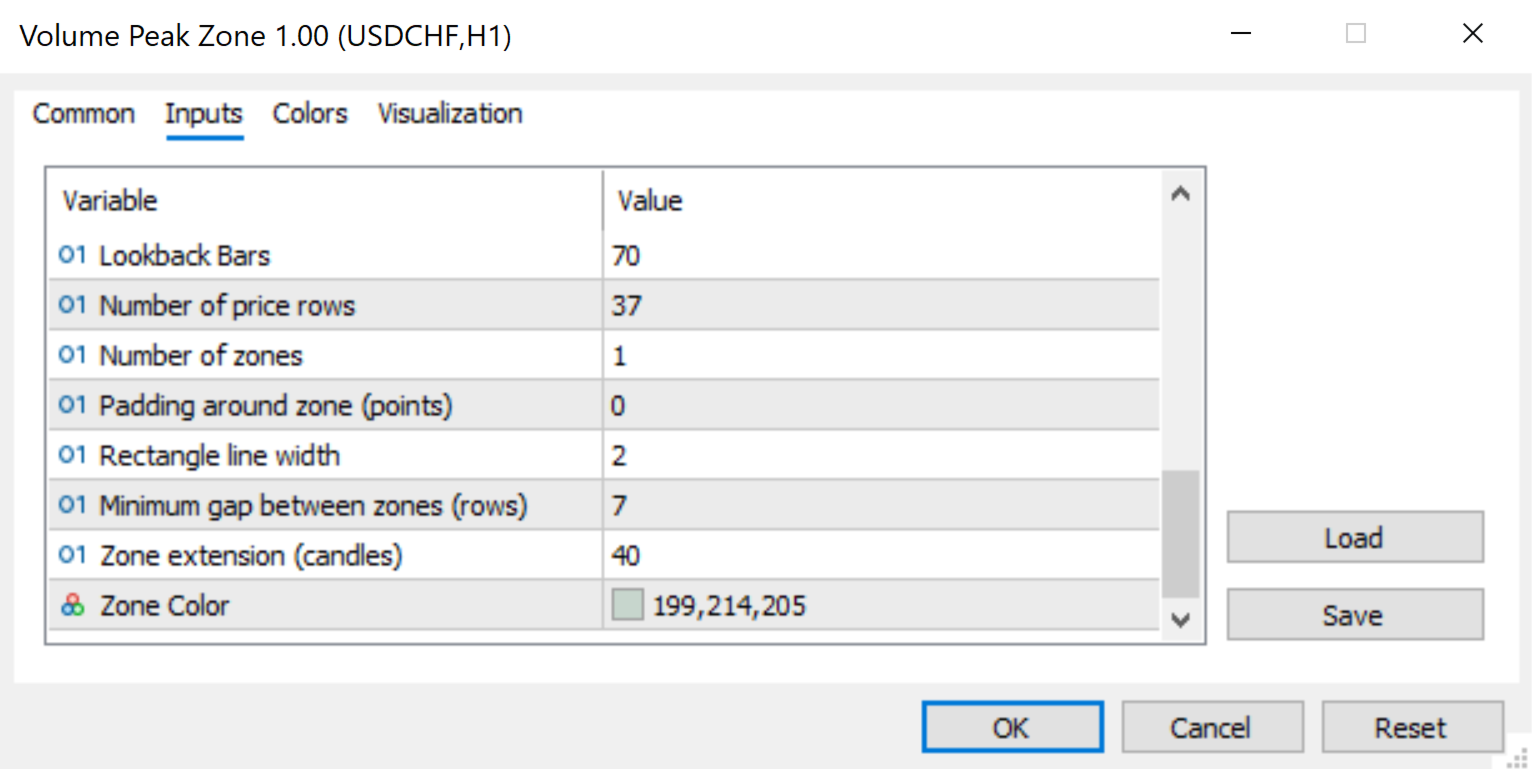Click the Rectangle line width variable icon
Screen dimensions: 1532x769
(72, 456)
